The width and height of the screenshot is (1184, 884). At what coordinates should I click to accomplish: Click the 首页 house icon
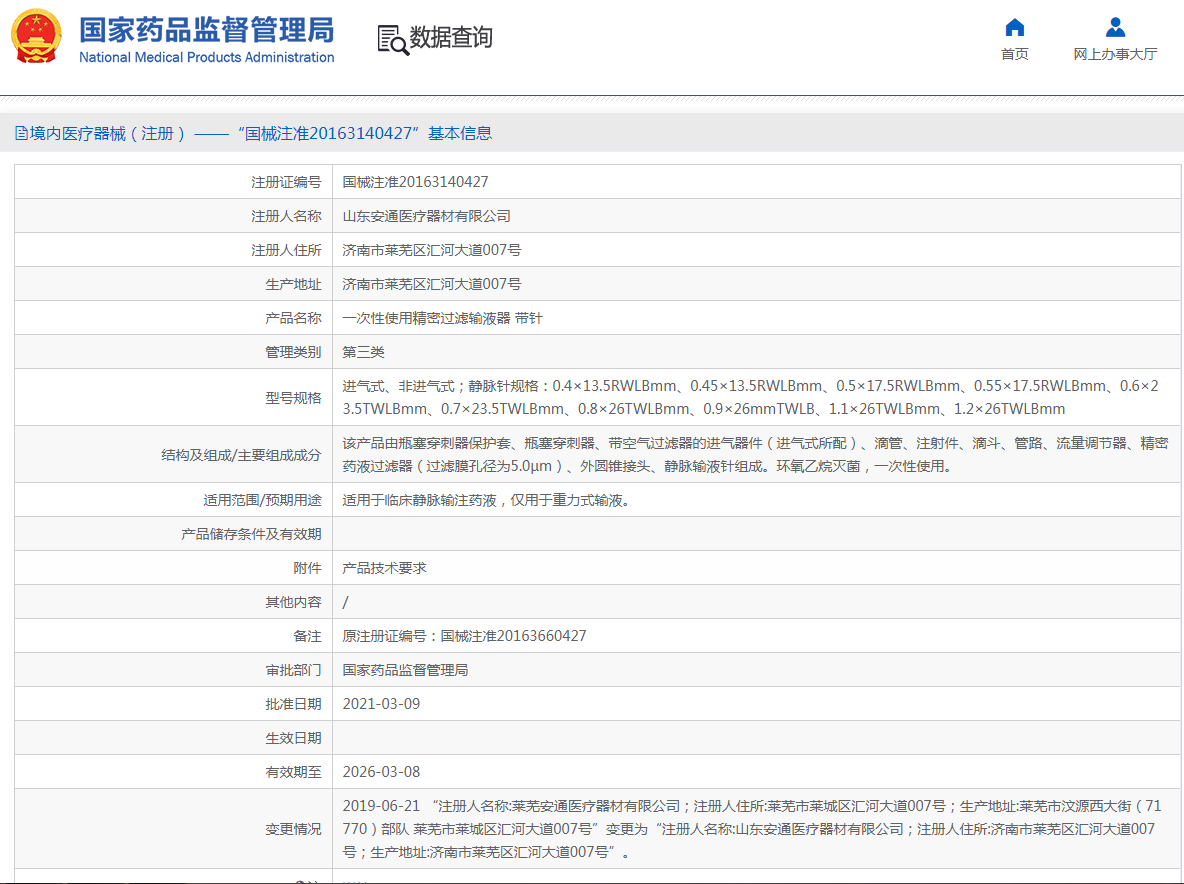pyautogui.click(x=1014, y=28)
